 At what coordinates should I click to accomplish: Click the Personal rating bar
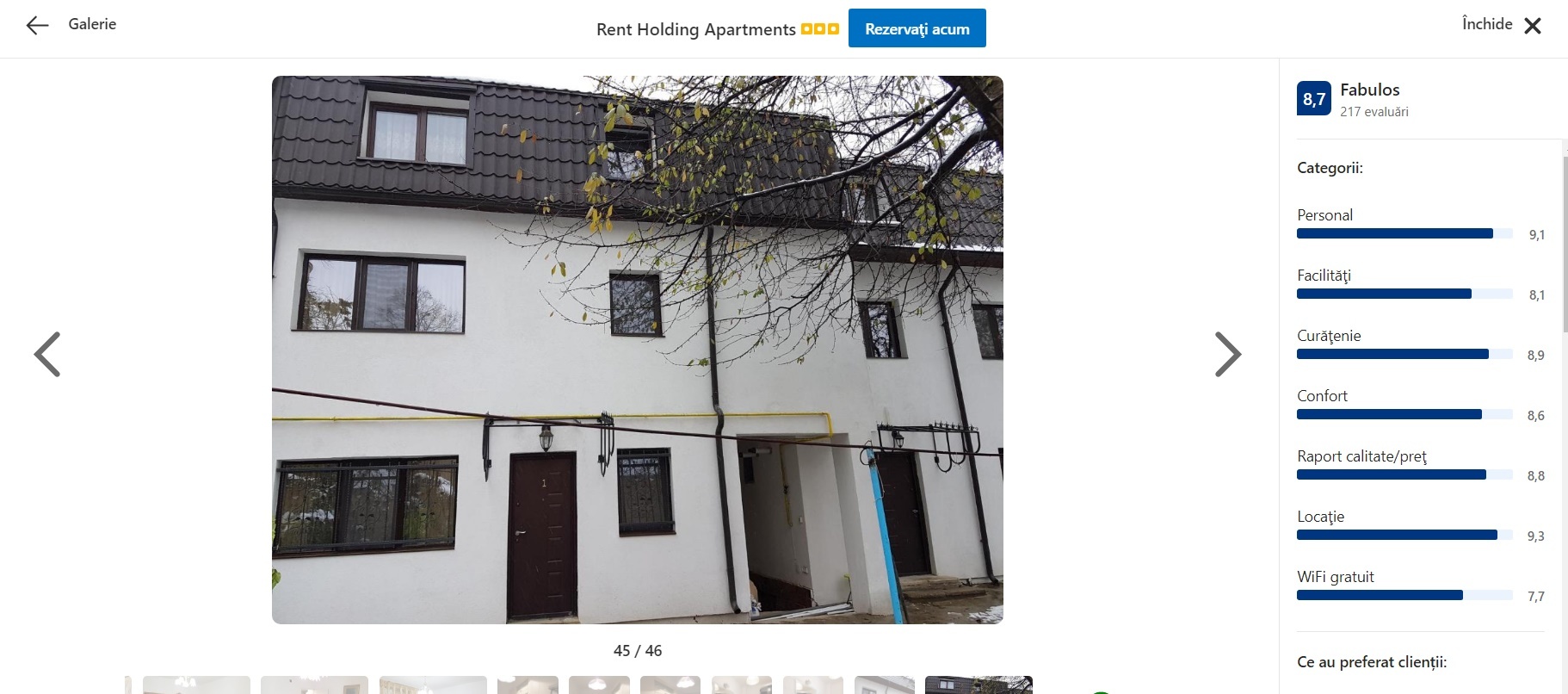click(1404, 233)
